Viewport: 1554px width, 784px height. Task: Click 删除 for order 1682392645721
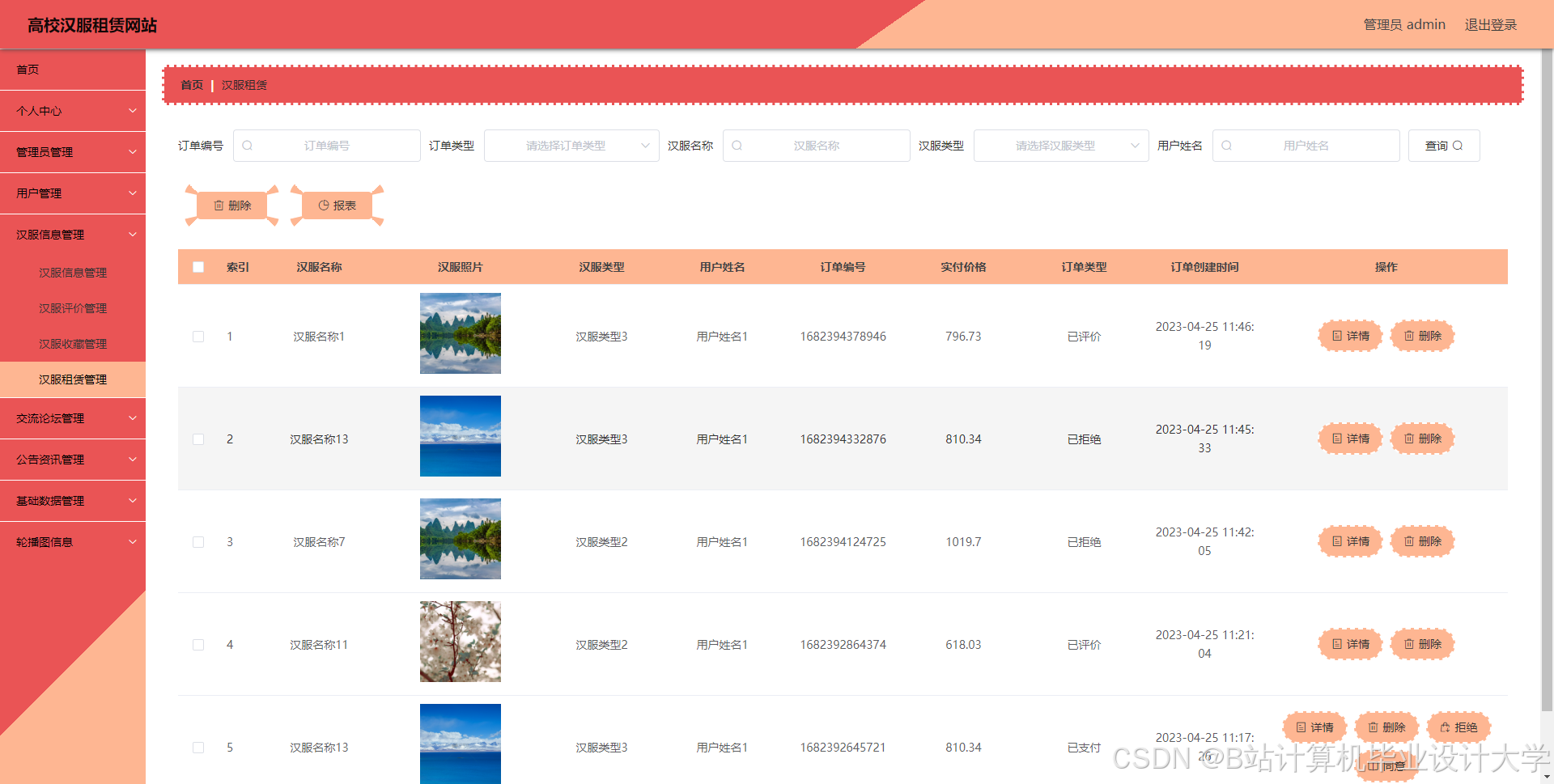(1386, 727)
